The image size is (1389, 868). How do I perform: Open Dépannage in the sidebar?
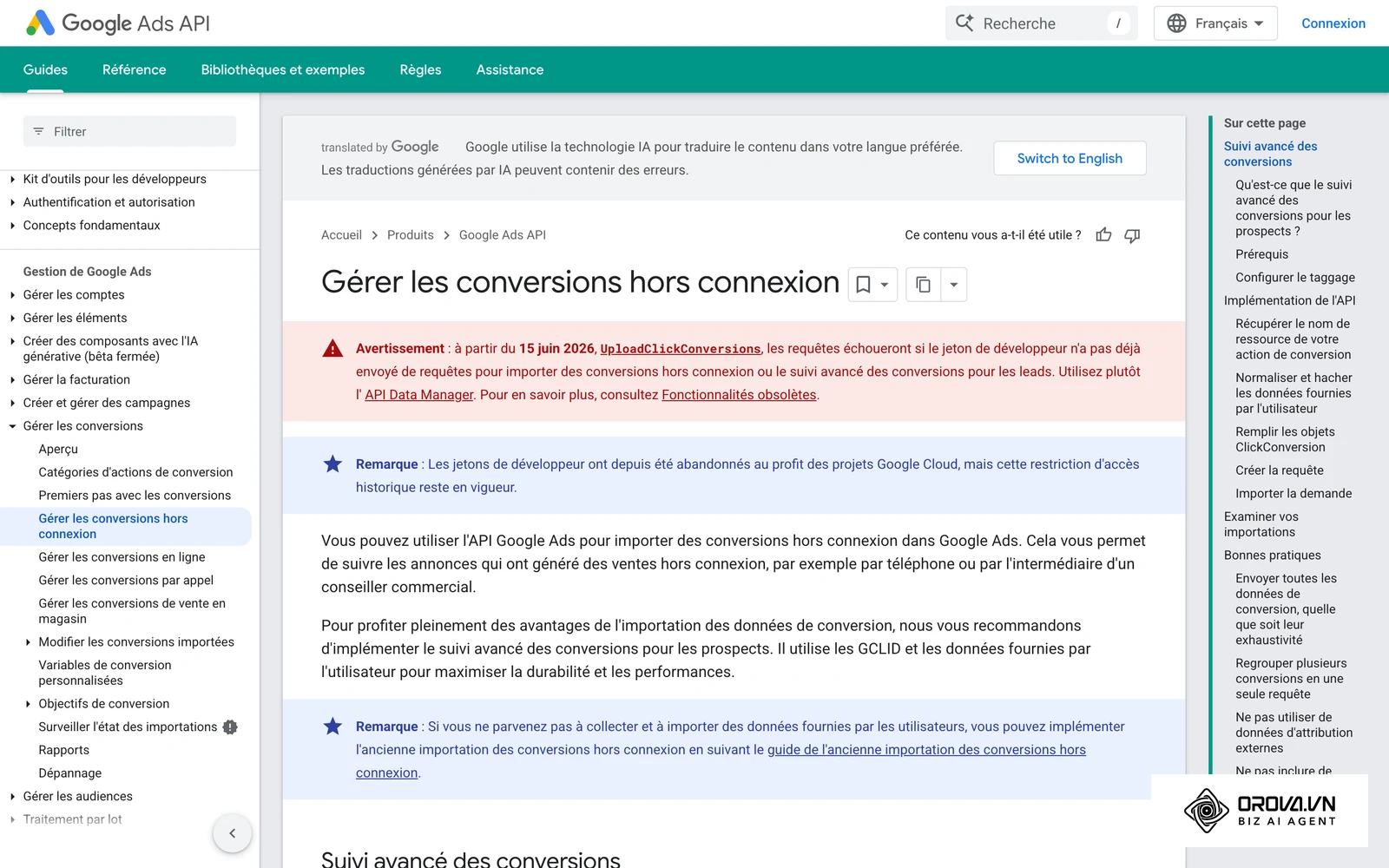click(70, 773)
